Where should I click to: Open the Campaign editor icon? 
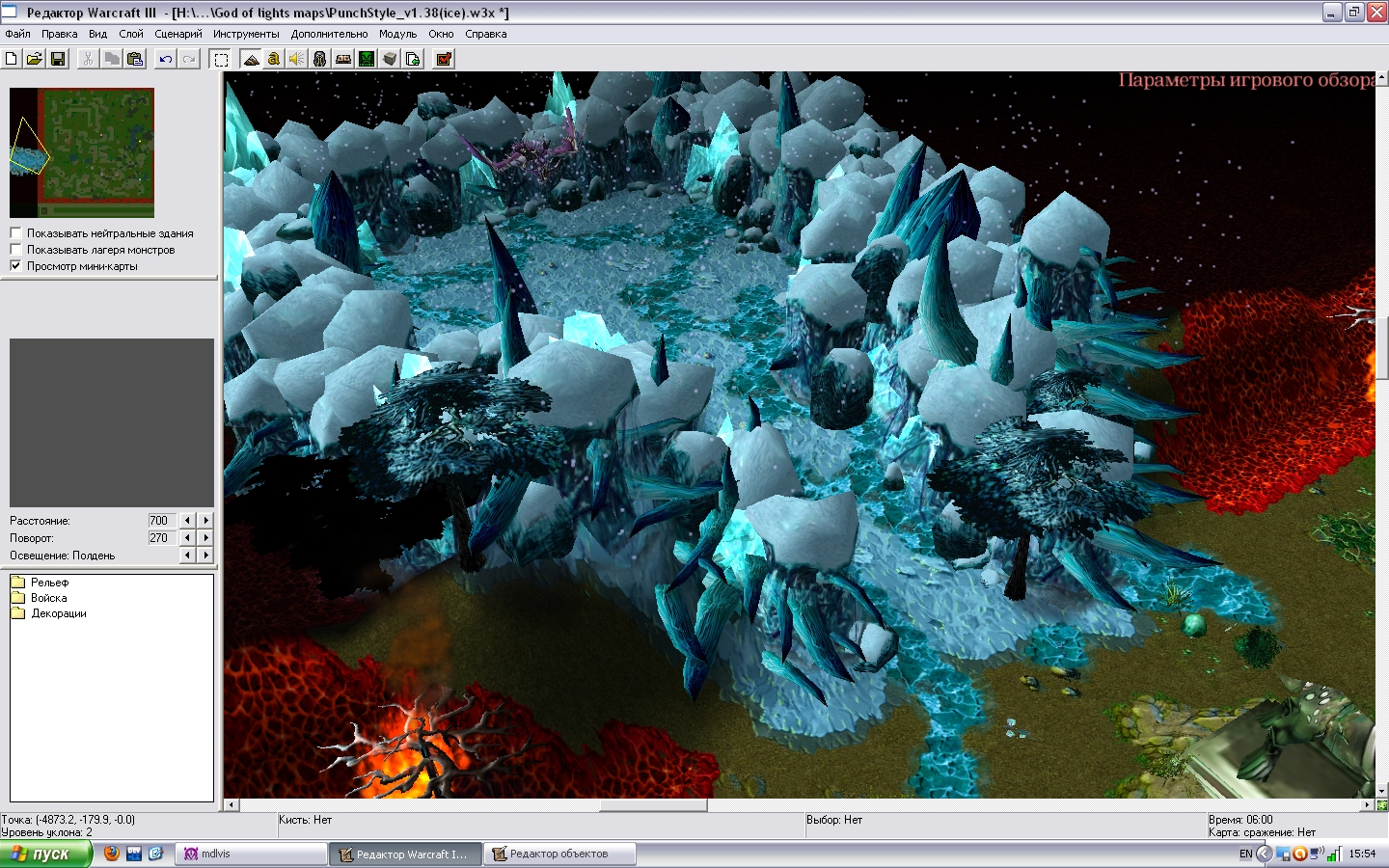[x=343, y=59]
